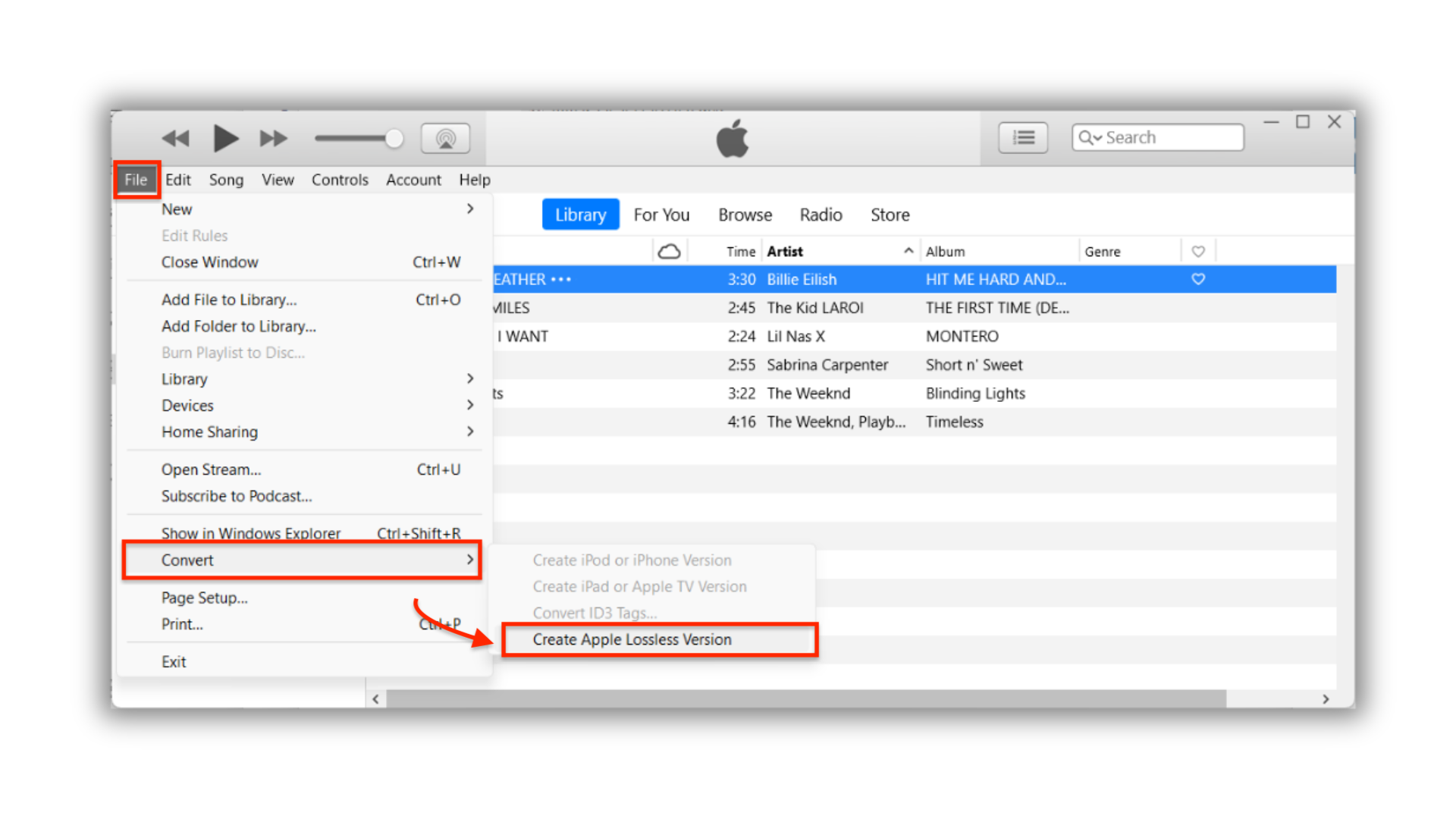Expand the Library submenu in File menu

pyautogui.click(x=303, y=378)
